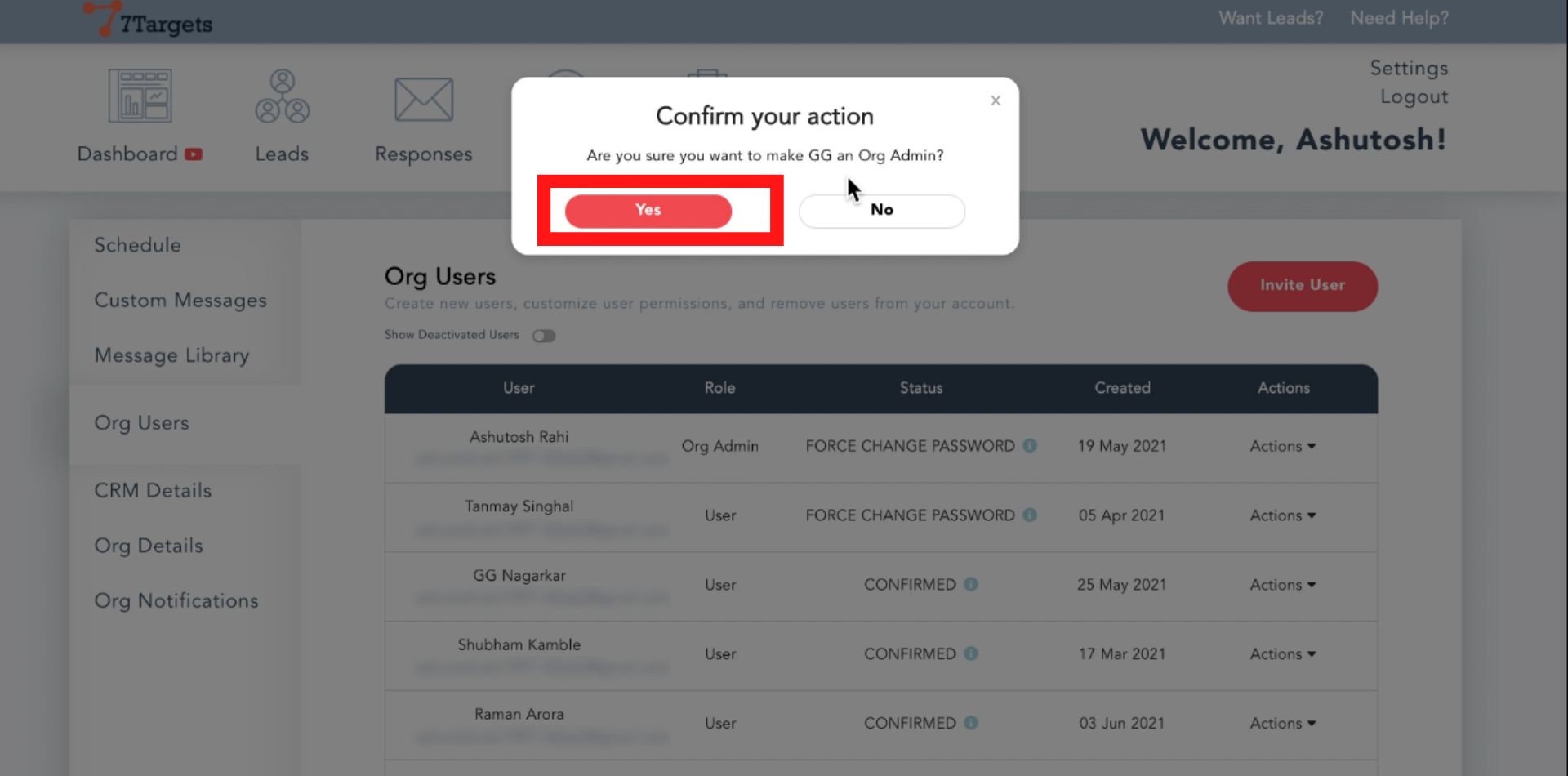Confirm by clicking the Yes button
This screenshot has width=1568, height=776.
[648, 211]
